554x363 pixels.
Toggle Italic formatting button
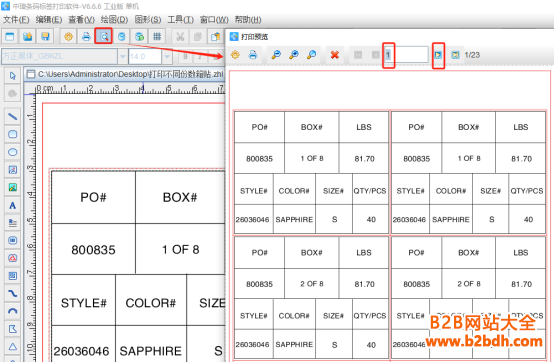tap(200, 57)
